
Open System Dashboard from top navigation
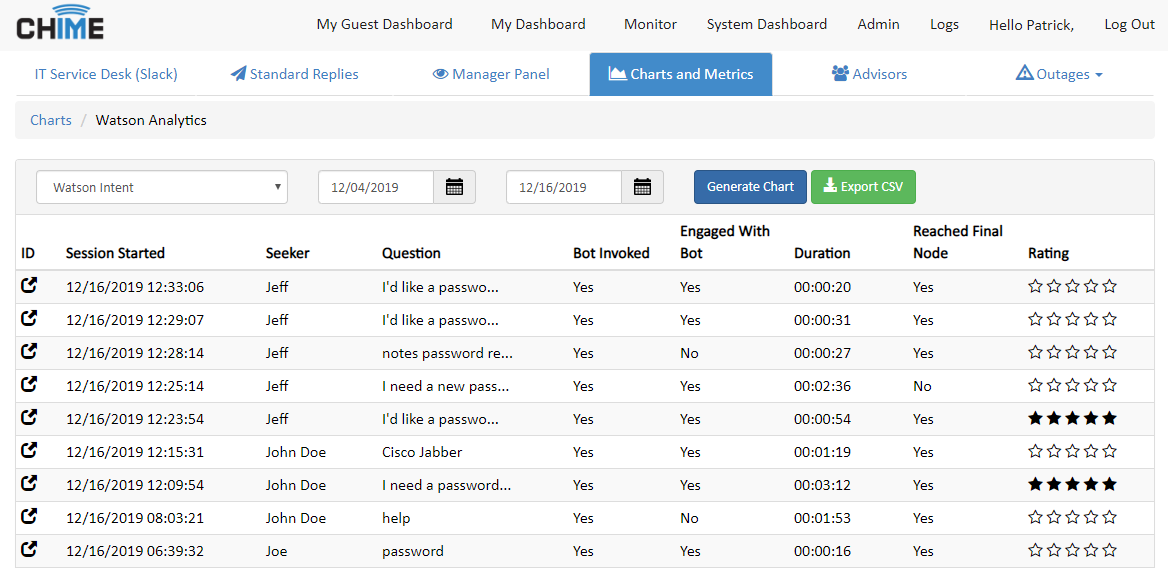click(766, 24)
